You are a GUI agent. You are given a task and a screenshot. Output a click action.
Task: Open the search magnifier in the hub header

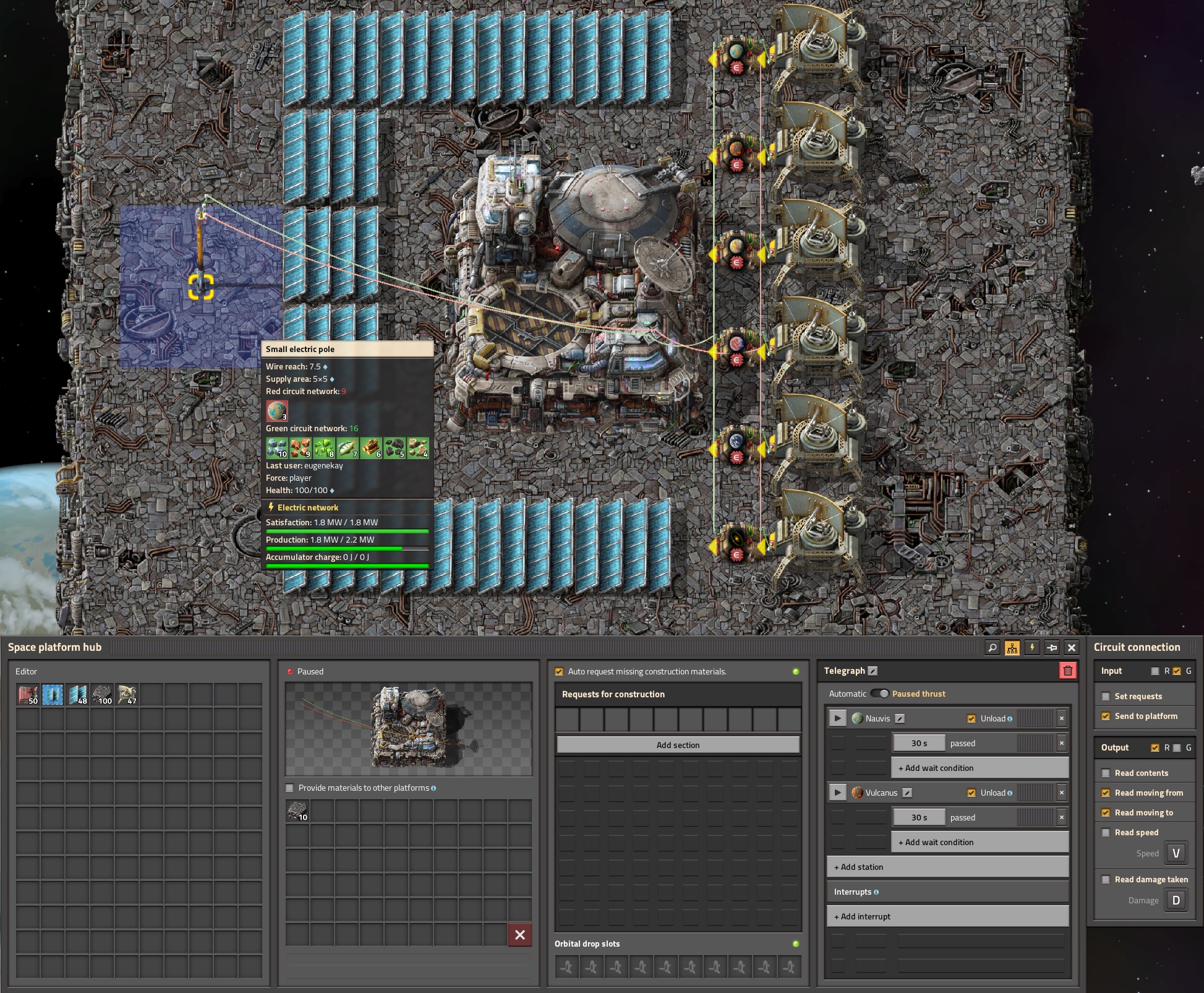point(993,648)
